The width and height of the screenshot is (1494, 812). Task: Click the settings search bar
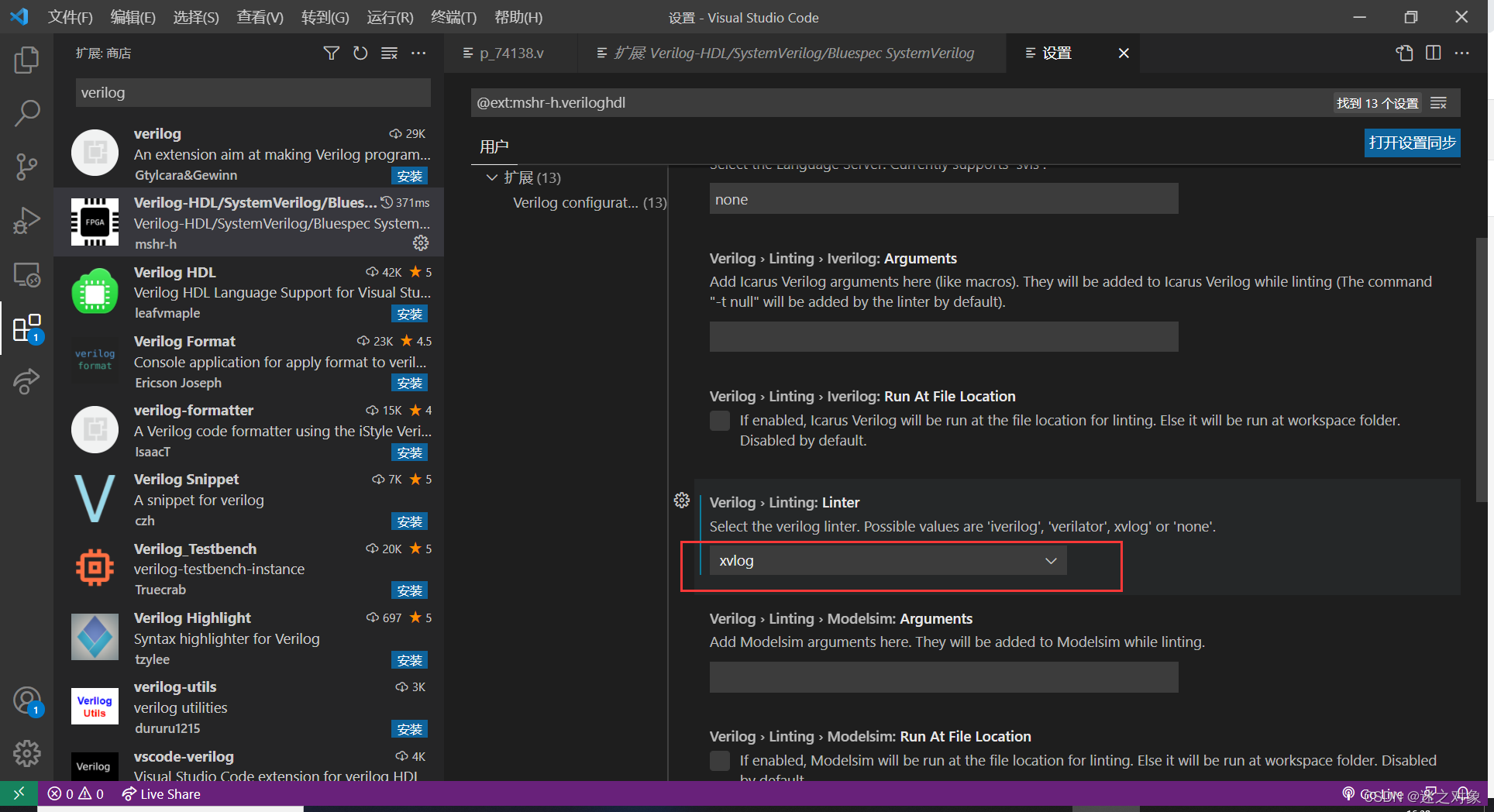(x=899, y=103)
